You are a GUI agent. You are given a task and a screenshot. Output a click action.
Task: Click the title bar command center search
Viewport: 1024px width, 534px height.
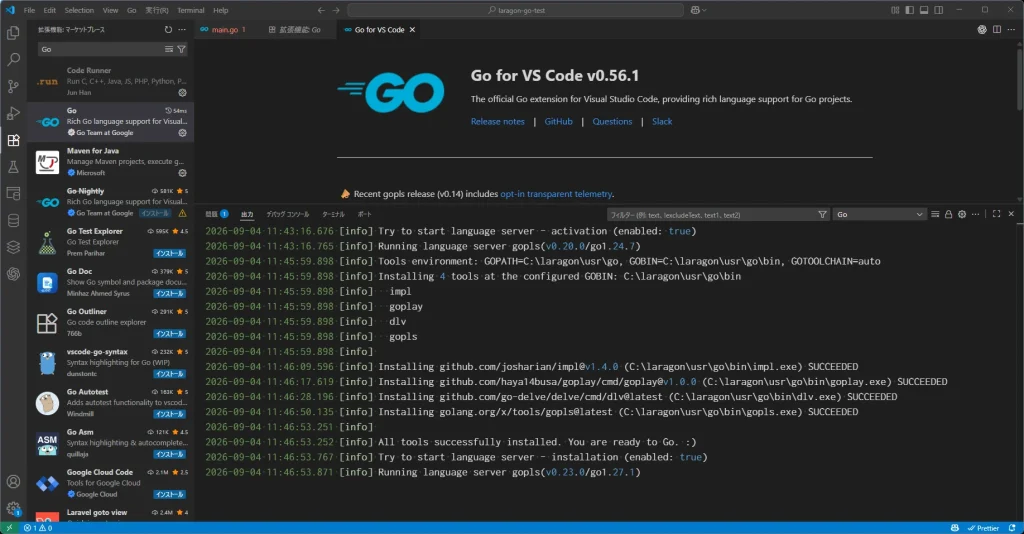(515, 10)
